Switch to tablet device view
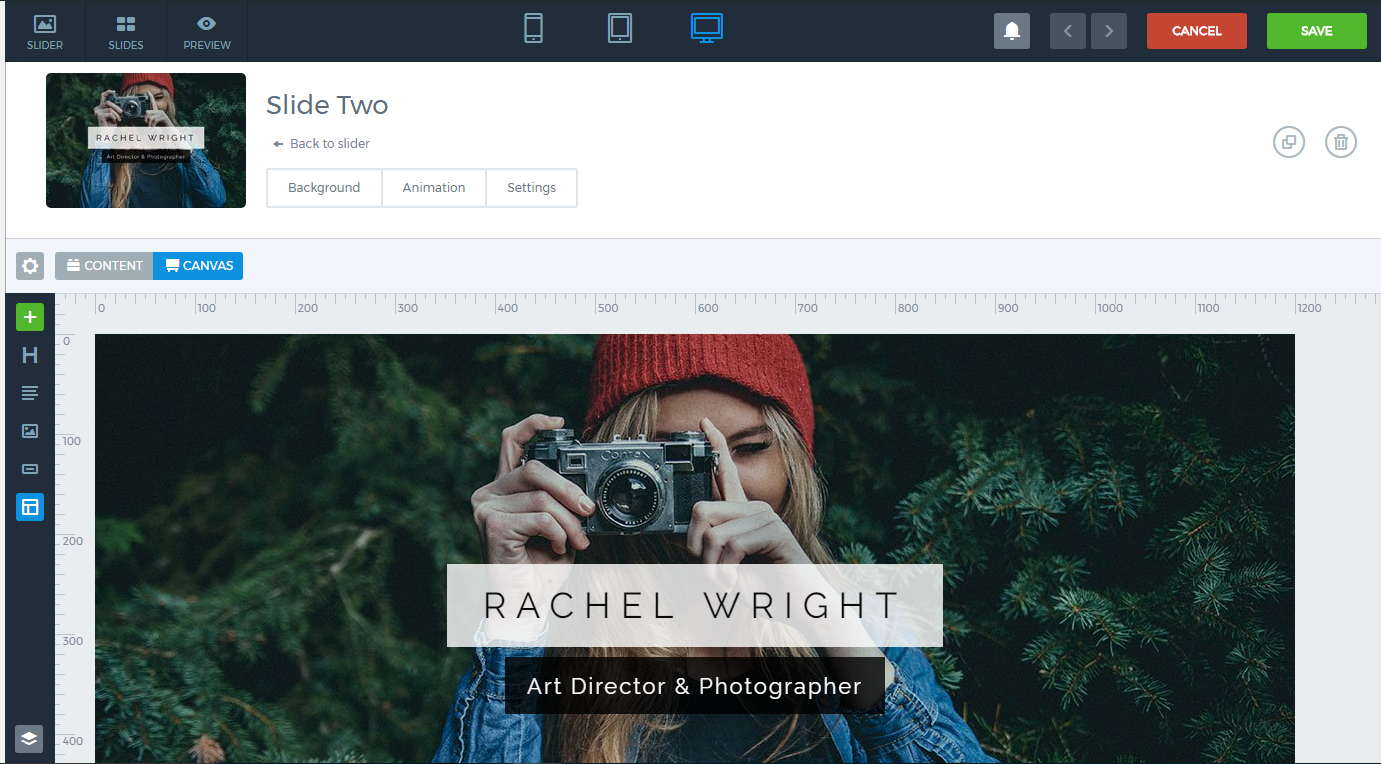Viewport: 1381px width, 764px height. 620,29
